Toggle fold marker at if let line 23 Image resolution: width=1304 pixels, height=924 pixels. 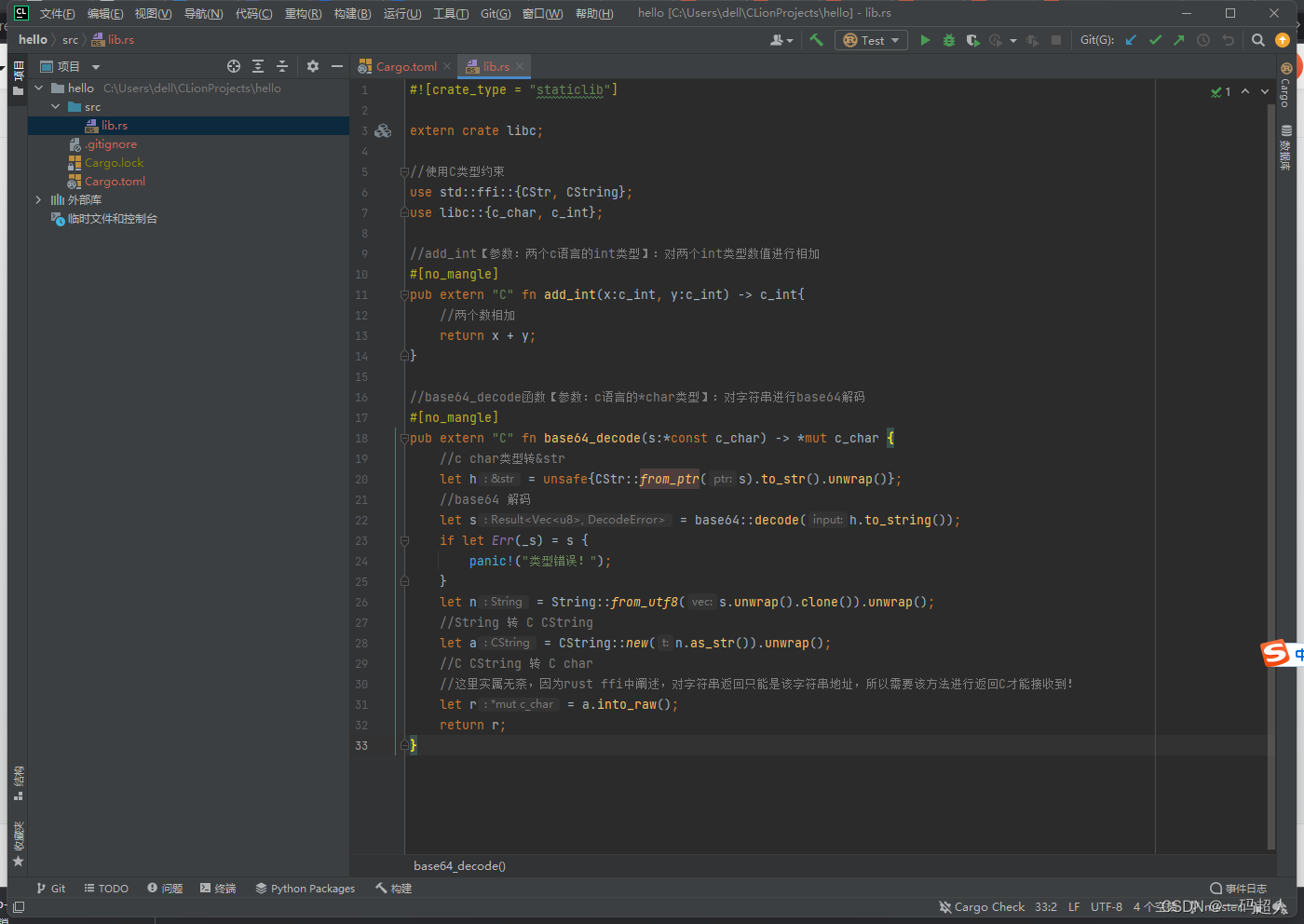tap(404, 540)
